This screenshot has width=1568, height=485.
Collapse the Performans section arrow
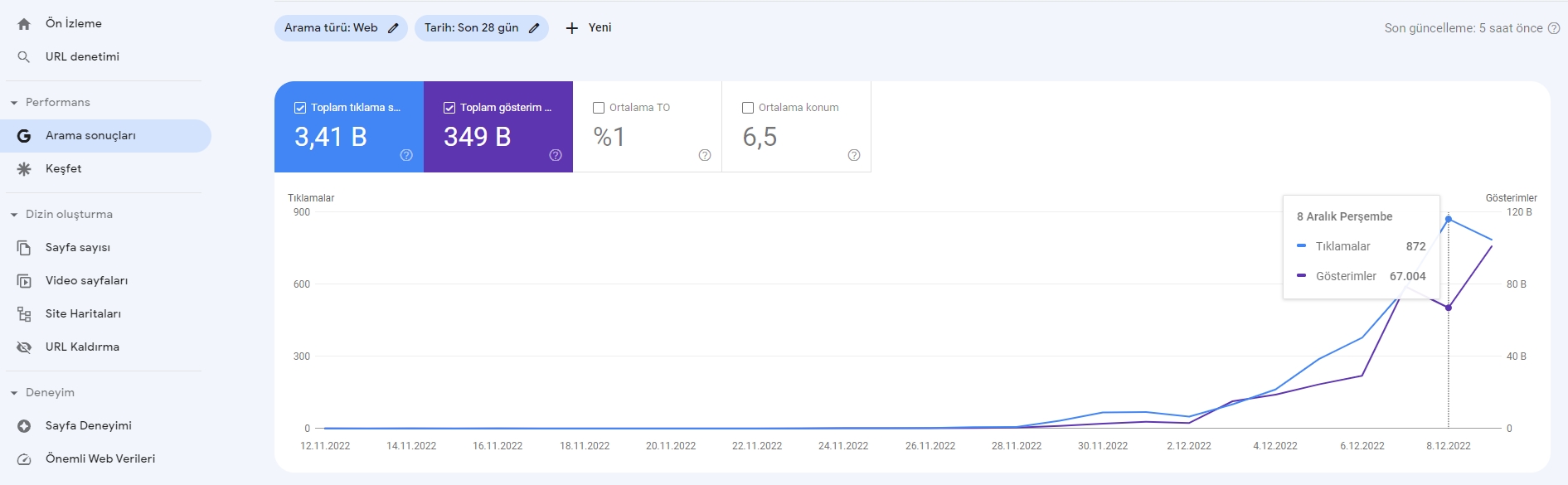click(14, 103)
